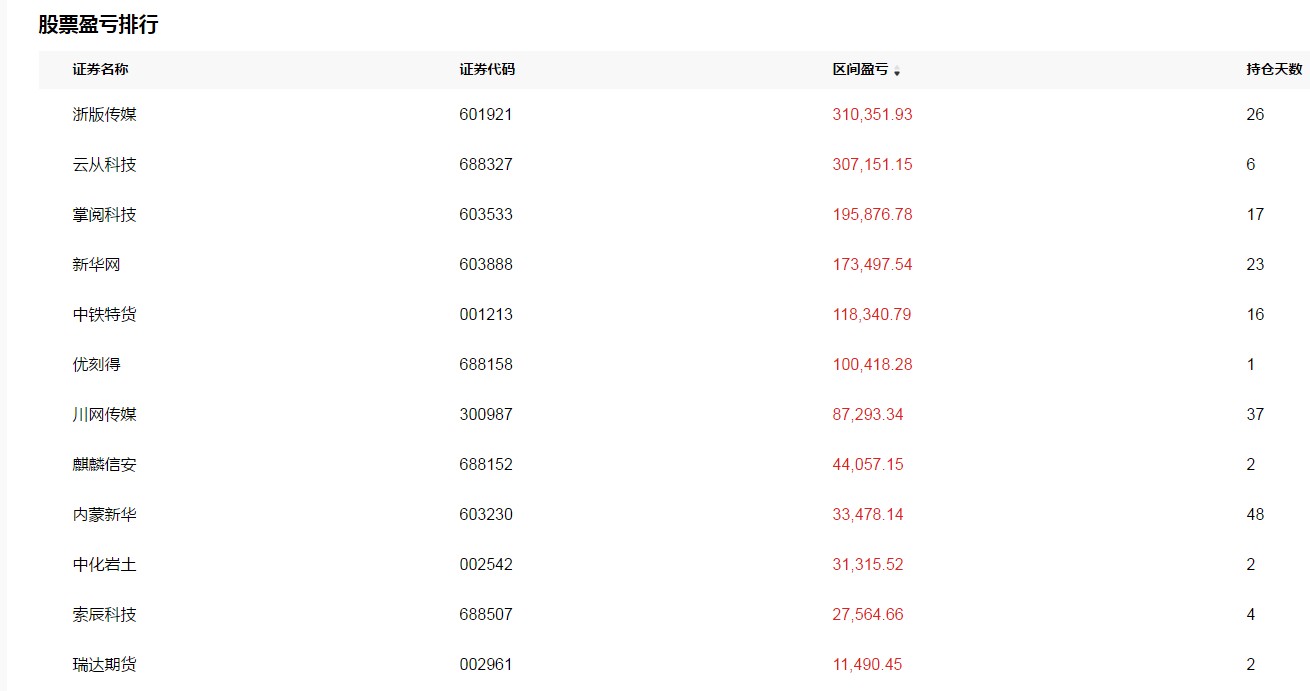Screen dimensions: 1310x691
Task: Click stock code 688152
Action: (x=486, y=464)
